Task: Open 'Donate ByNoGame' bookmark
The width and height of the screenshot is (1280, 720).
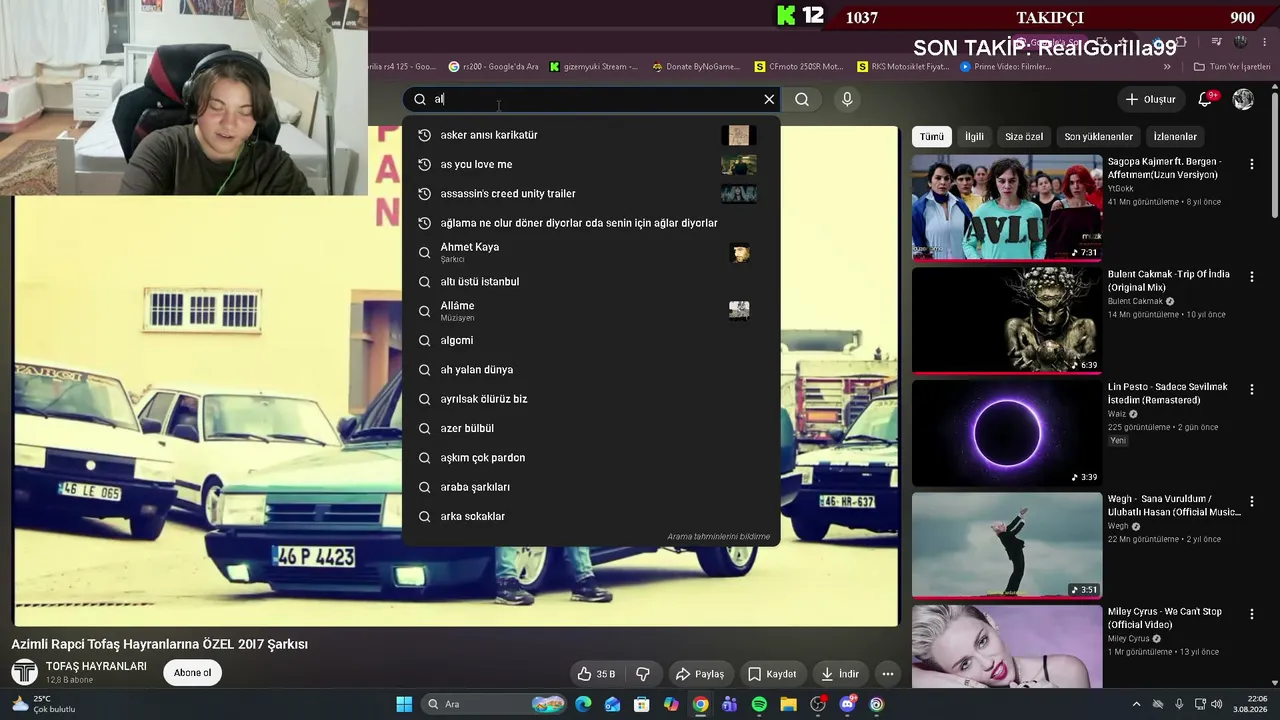Action: click(696, 67)
